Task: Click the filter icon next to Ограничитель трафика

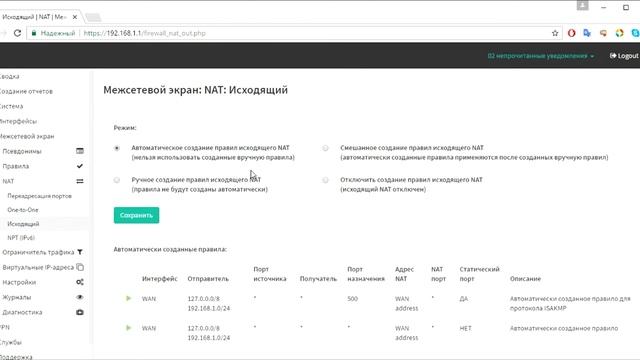Action: pyautogui.click(x=80, y=252)
